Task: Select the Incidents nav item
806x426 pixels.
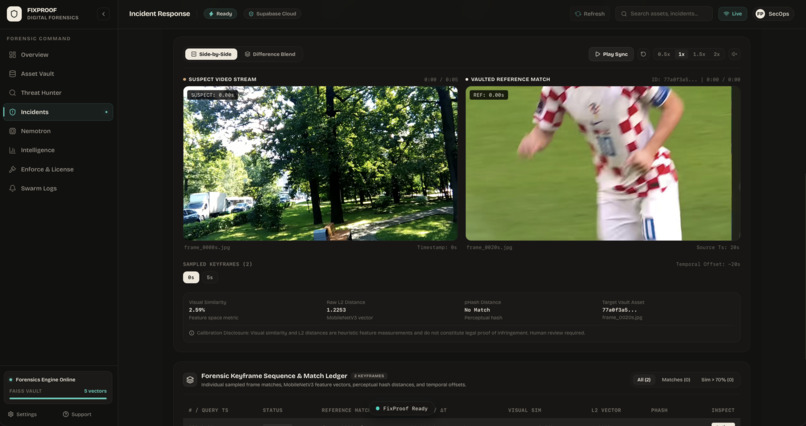Action: (58, 112)
